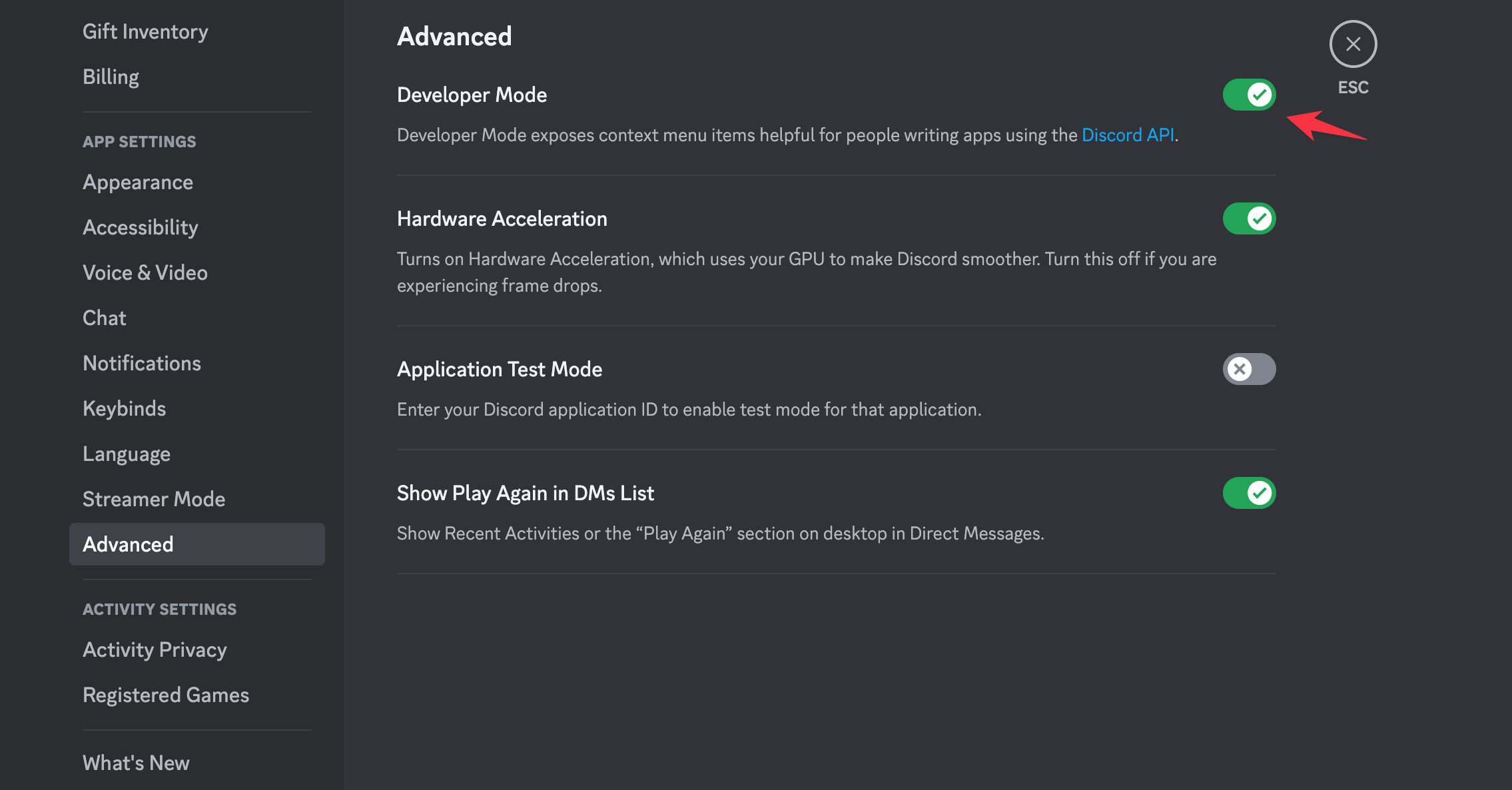Screen dimensions: 1512x790
Task: Disable Developer Mode toggle
Action: [x=1249, y=94]
